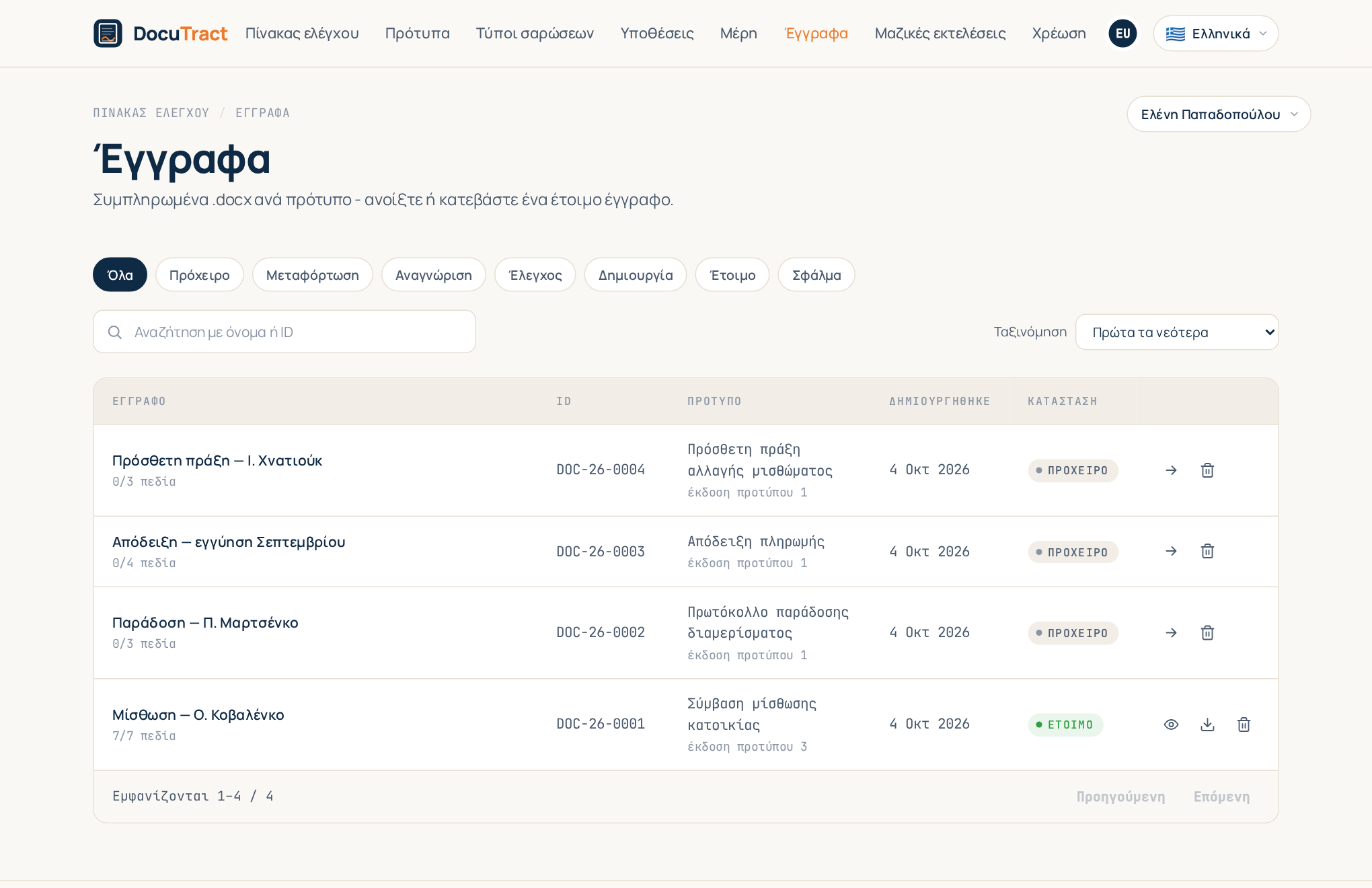
Task: Open the Πρότυπα nav item
Action: pos(417,33)
